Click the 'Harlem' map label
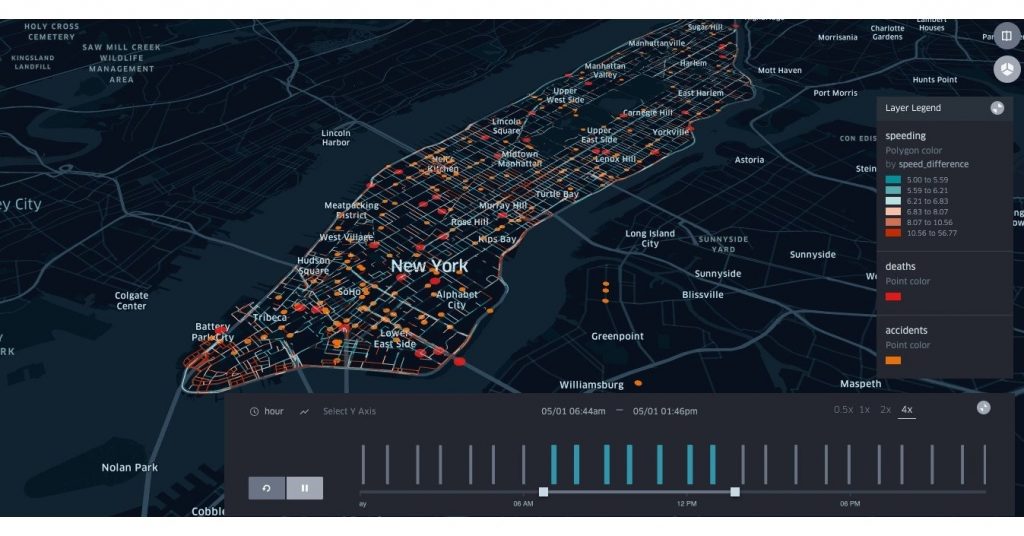 [x=693, y=63]
